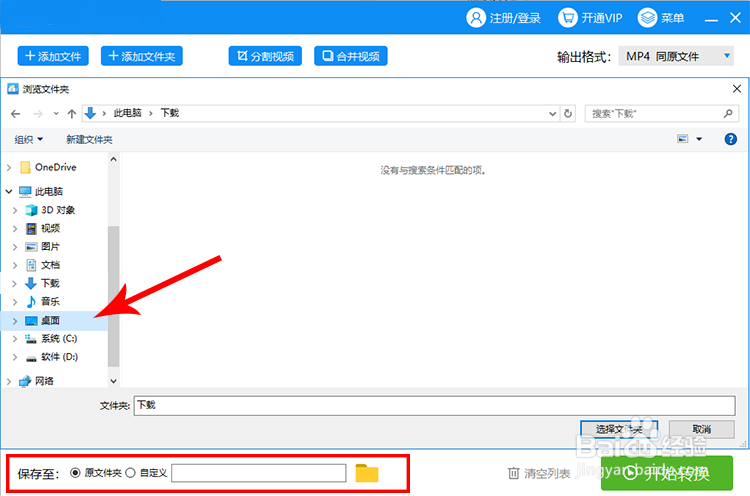This screenshot has width=750, height=496.
Task: Select the 桌面 folder
Action: pos(50,320)
